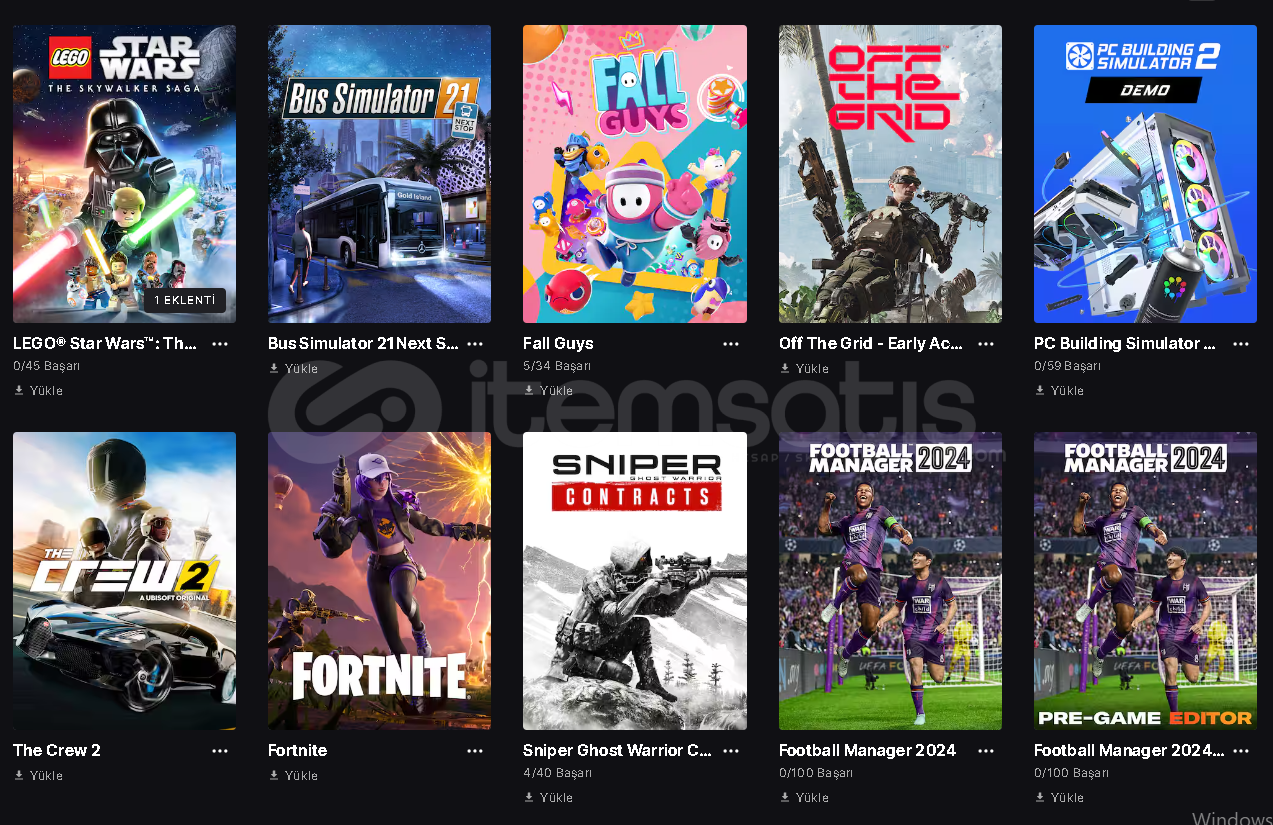Click Yükle under The Crew 2
This screenshot has width=1273, height=825.
(x=38, y=776)
